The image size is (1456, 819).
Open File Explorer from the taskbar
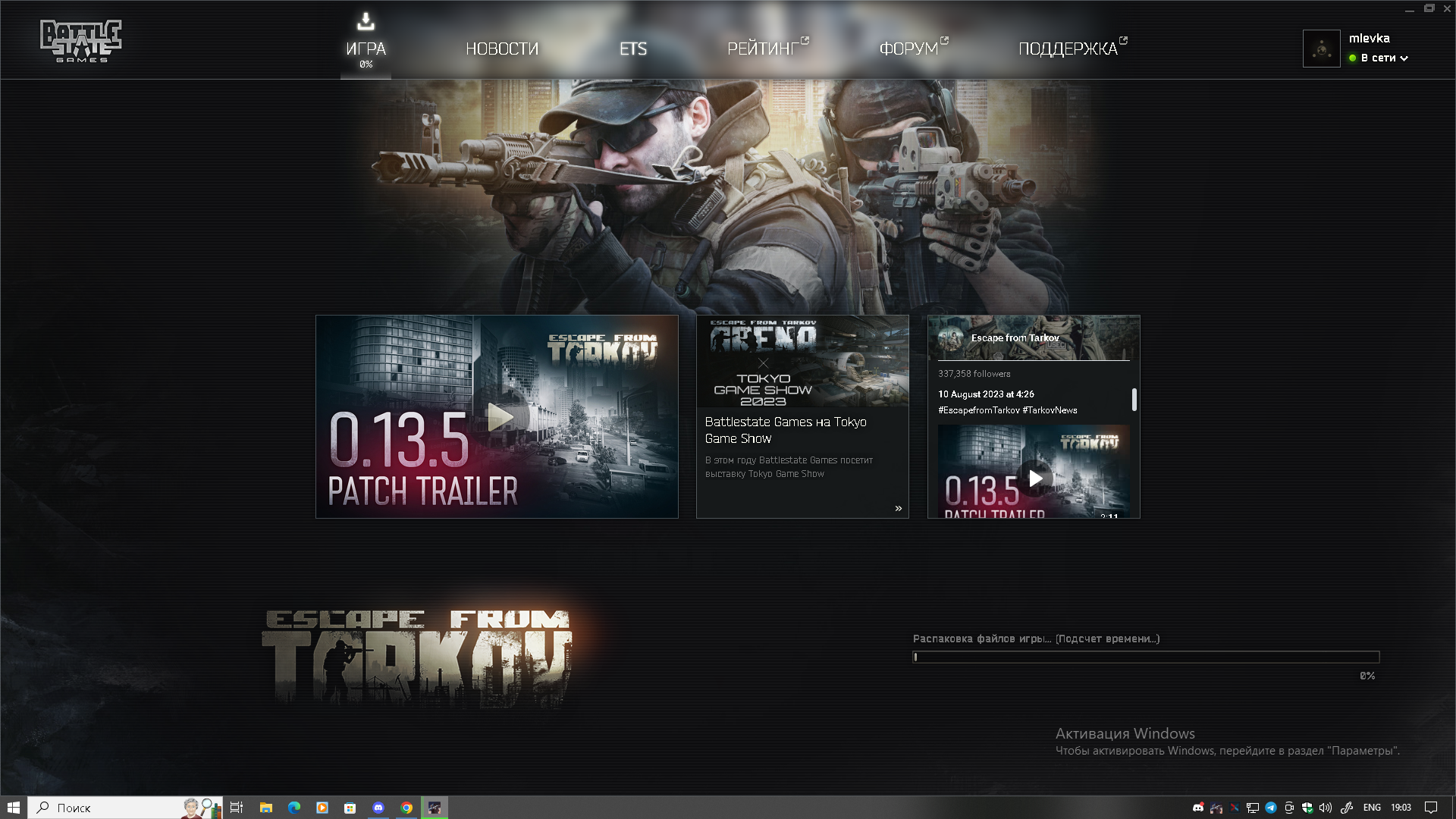(266, 808)
